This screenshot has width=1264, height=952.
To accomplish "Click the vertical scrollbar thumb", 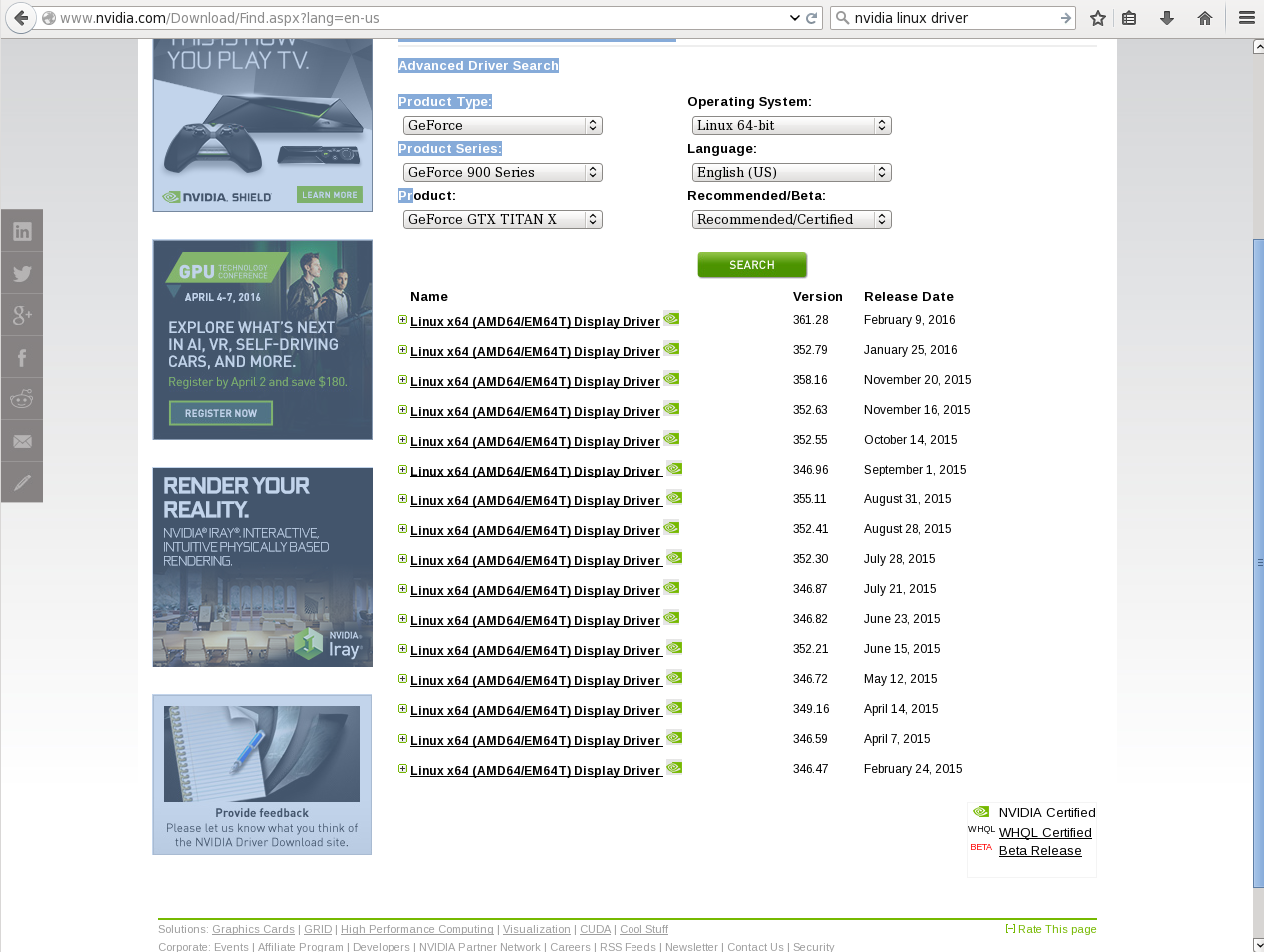I will click(1259, 562).
